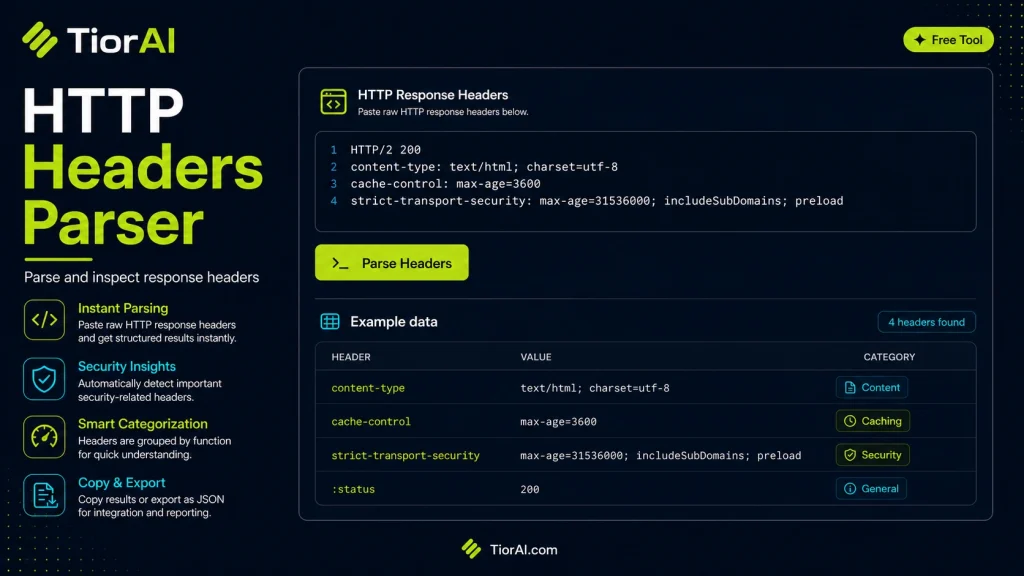Click the General category tag
This screenshot has height=576, width=1024.
871,488
